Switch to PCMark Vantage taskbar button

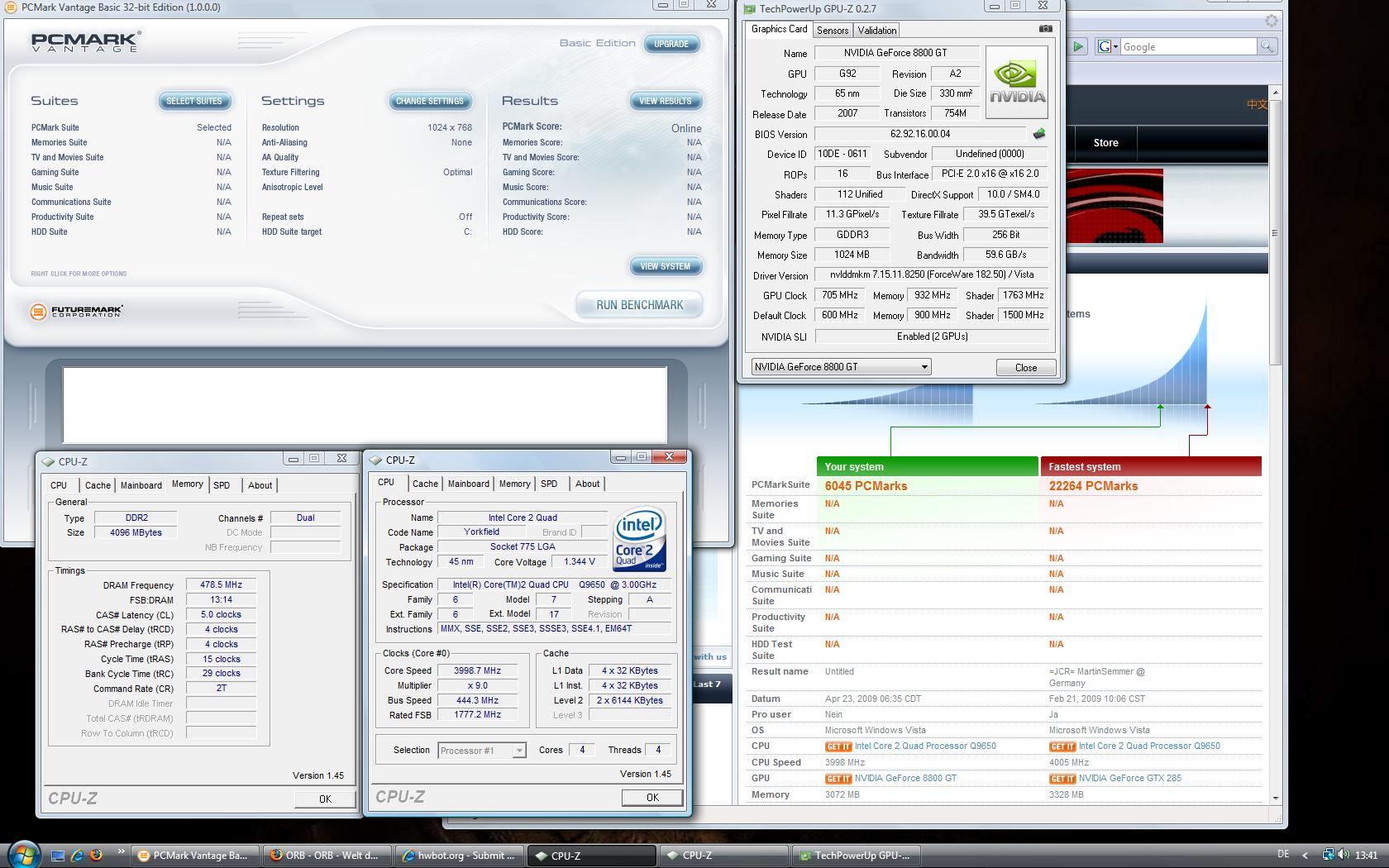[x=196, y=856]
